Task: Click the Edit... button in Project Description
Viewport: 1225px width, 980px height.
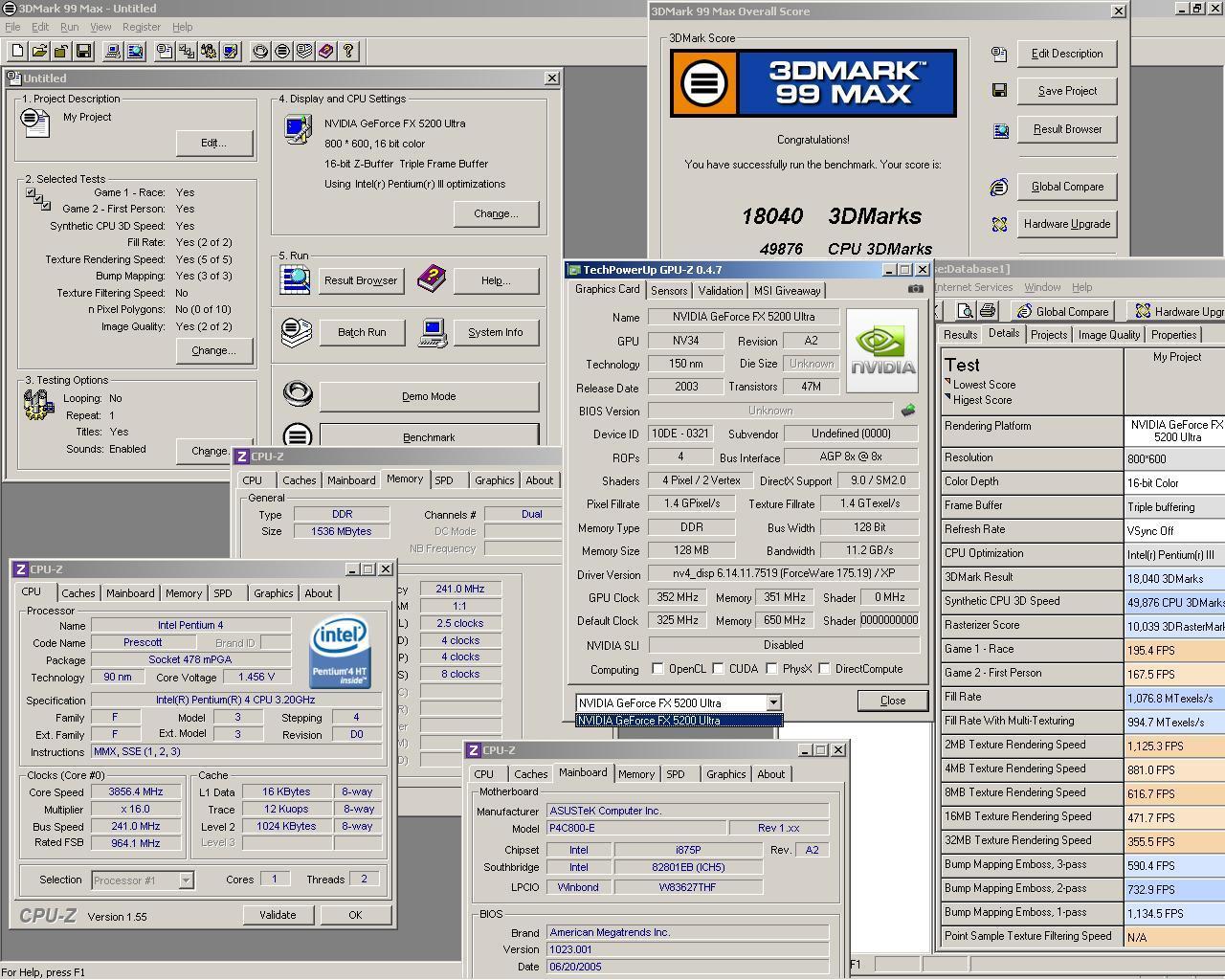Action: (213, 143)
